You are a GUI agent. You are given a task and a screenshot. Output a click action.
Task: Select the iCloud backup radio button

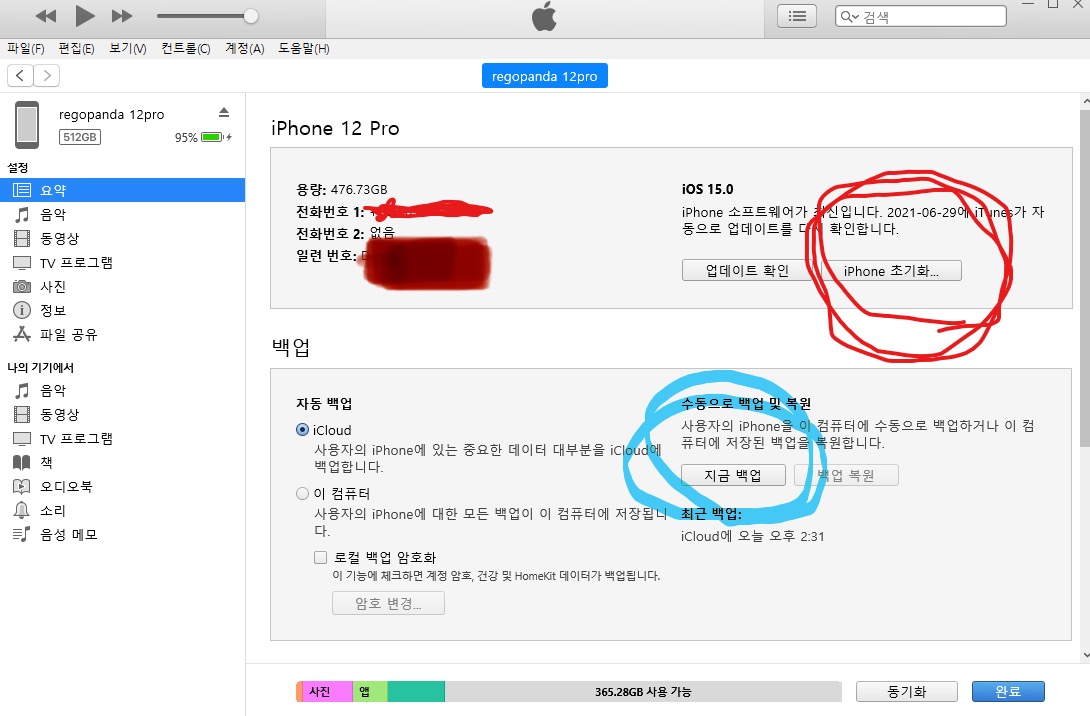pyautogui.click(x=302, y=430)
